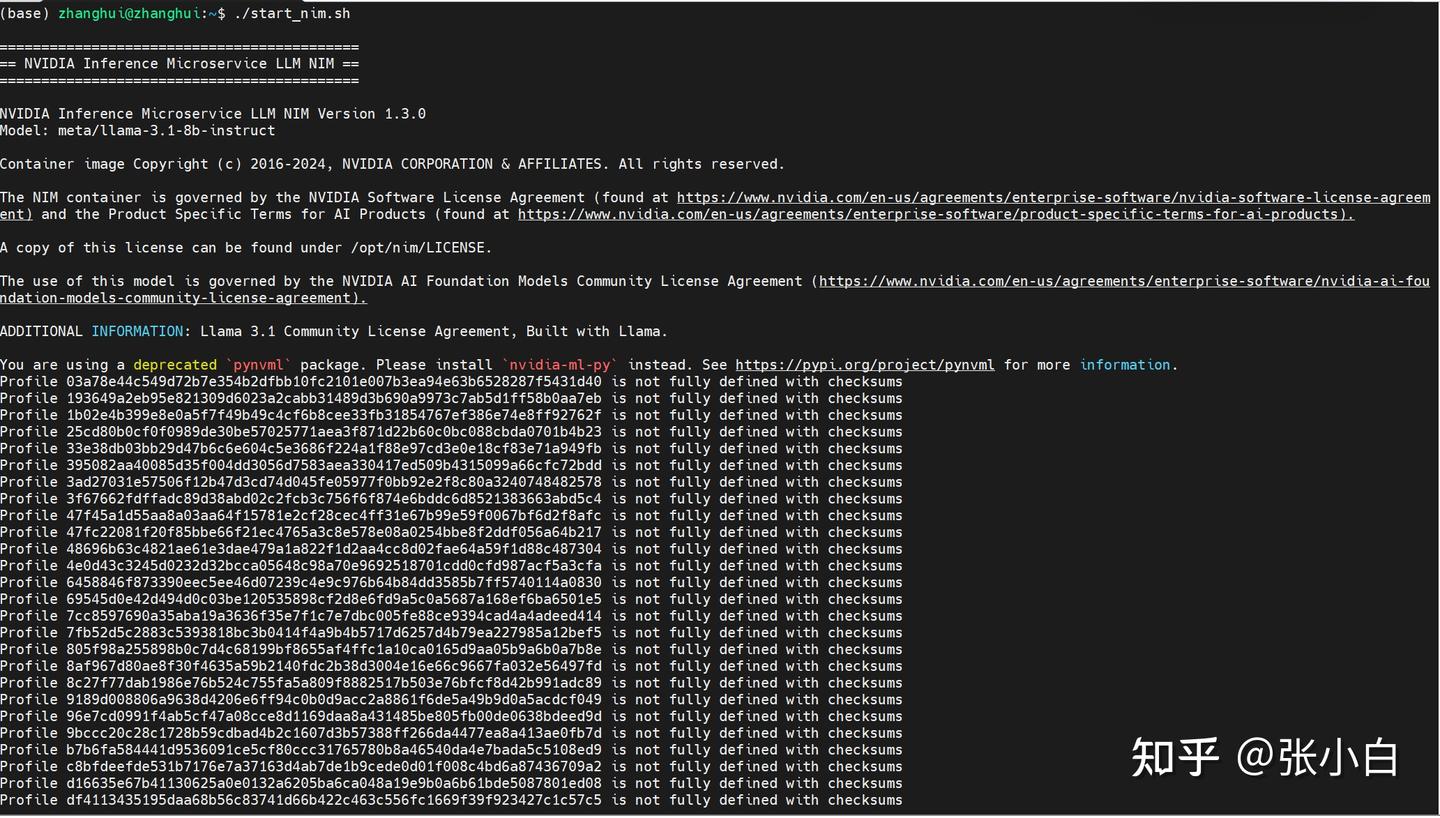
Task: Select profile hash starting with d16635e6
Action: click(334, 784)
